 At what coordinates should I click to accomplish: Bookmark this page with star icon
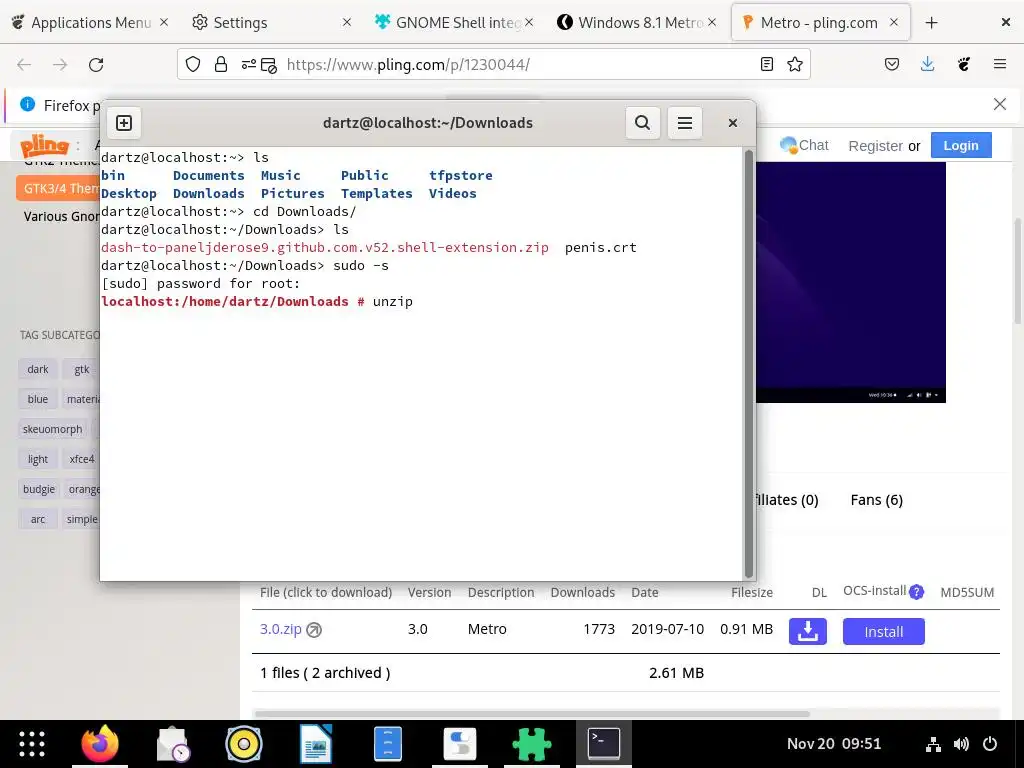pos(795,64)
